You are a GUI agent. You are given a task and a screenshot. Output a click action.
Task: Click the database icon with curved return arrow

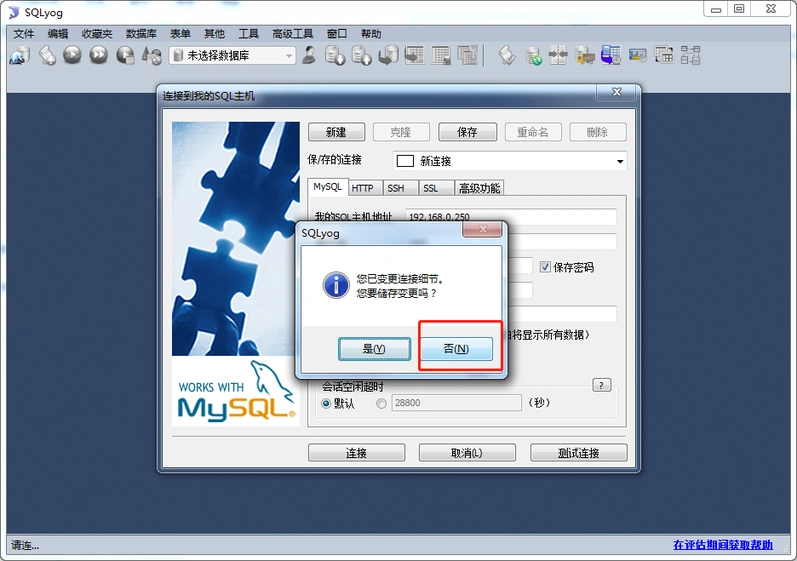pos(388,55)
